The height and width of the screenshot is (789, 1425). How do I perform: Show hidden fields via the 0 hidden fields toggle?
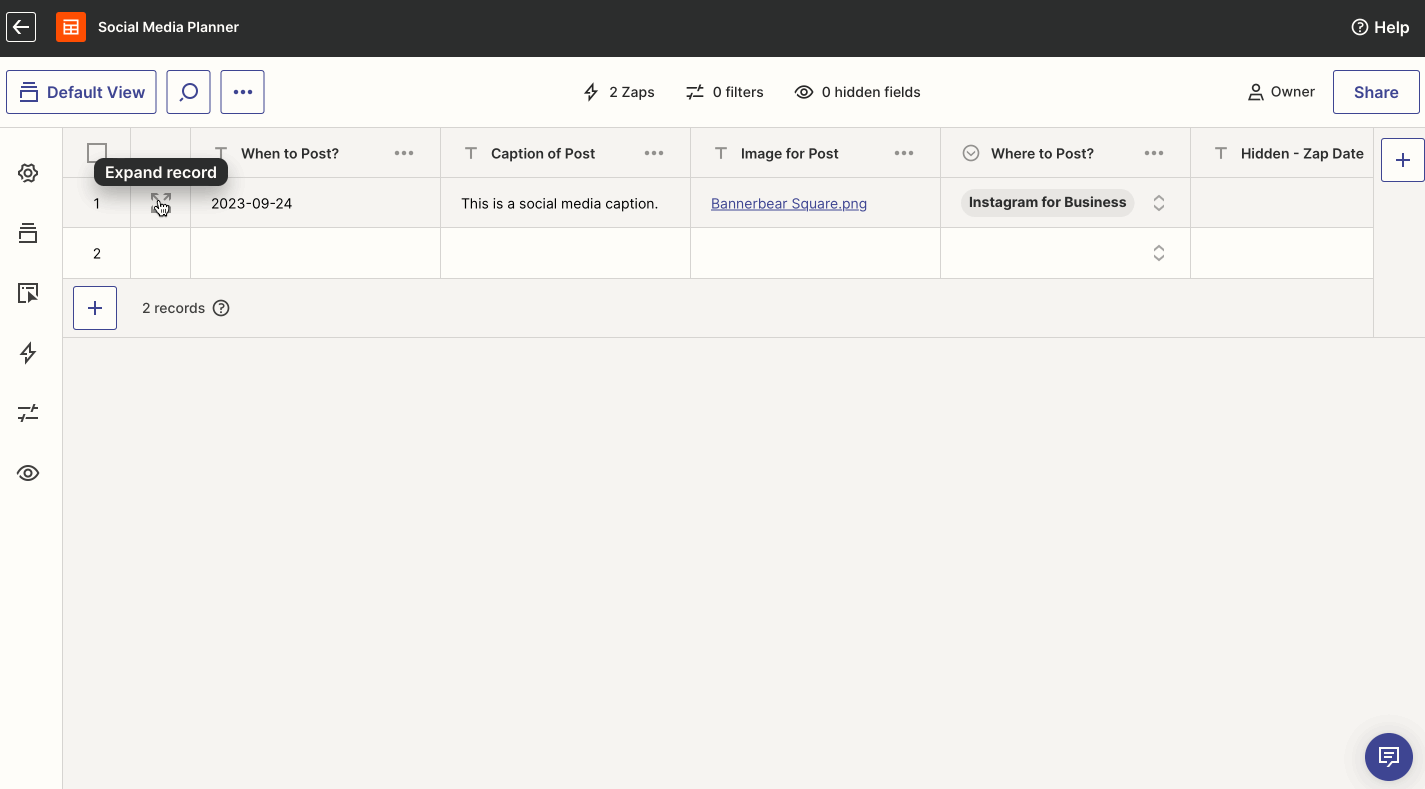pyautogui.click(x=857, y=91)
